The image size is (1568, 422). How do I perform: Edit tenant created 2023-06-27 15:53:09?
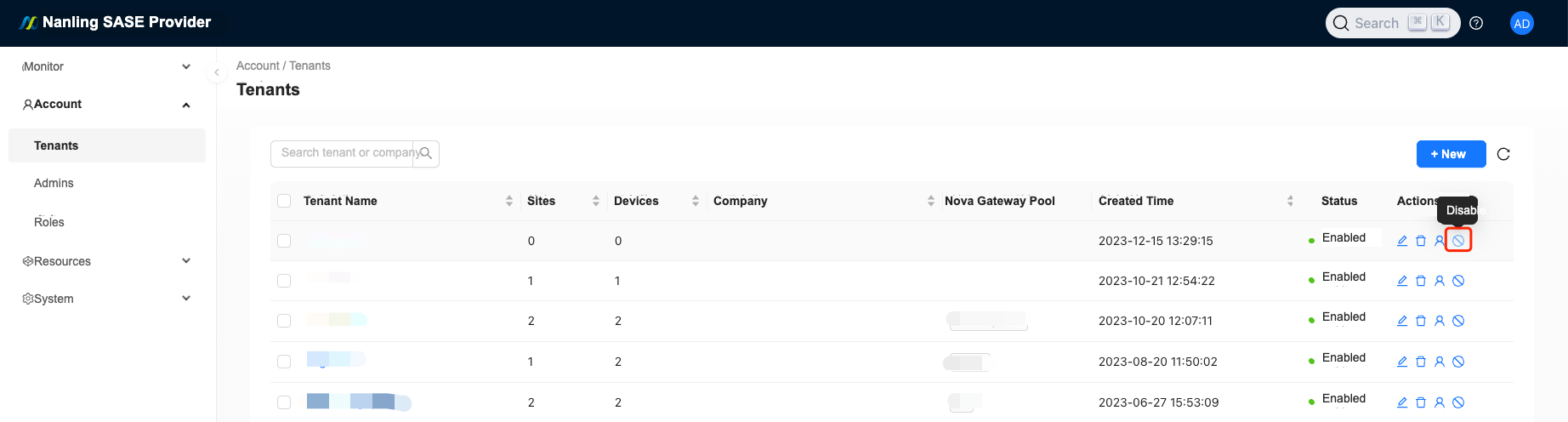1402,402
